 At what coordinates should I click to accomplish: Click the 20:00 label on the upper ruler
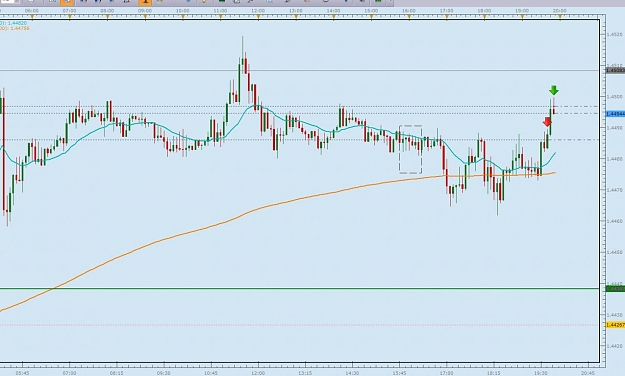pyautogui.click(x=560, y=11)
